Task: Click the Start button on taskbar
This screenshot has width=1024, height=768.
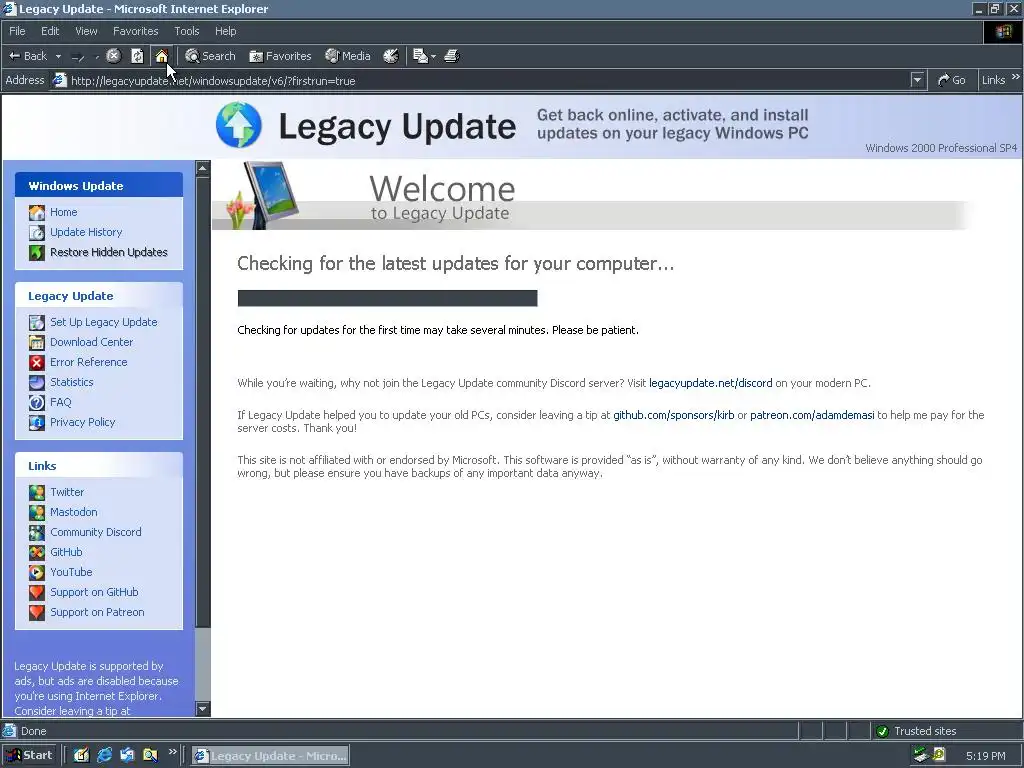Action: 29,755
